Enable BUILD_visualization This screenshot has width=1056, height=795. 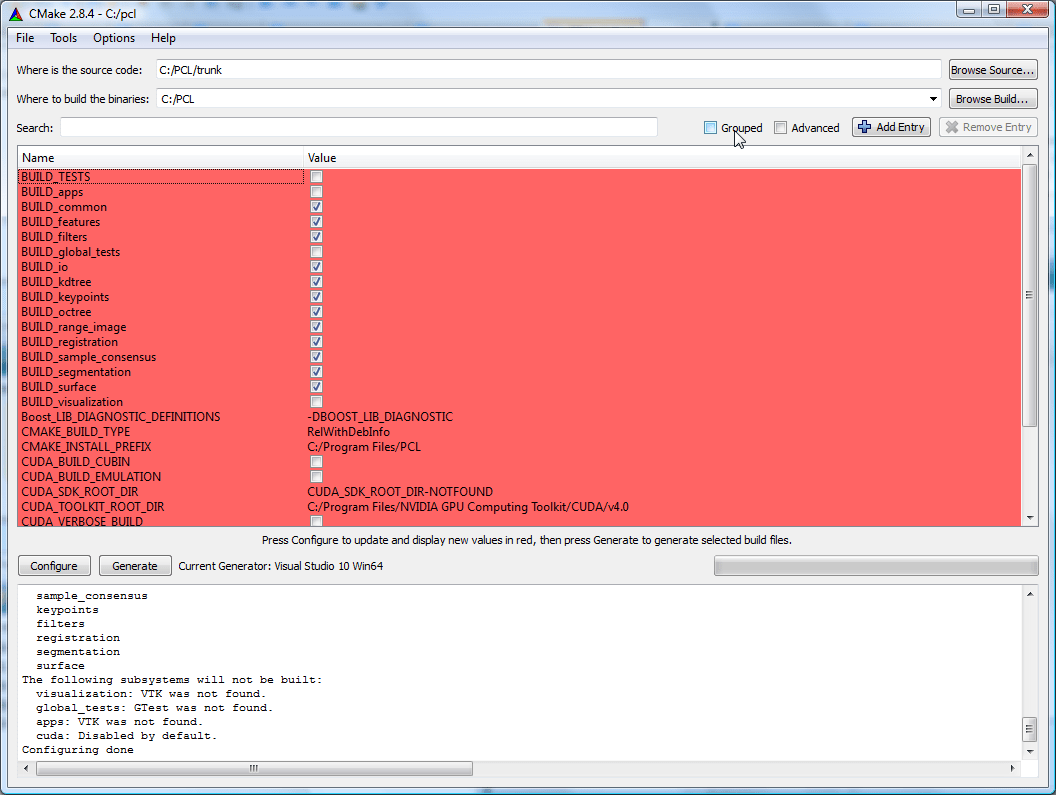[x=316, y=402]
